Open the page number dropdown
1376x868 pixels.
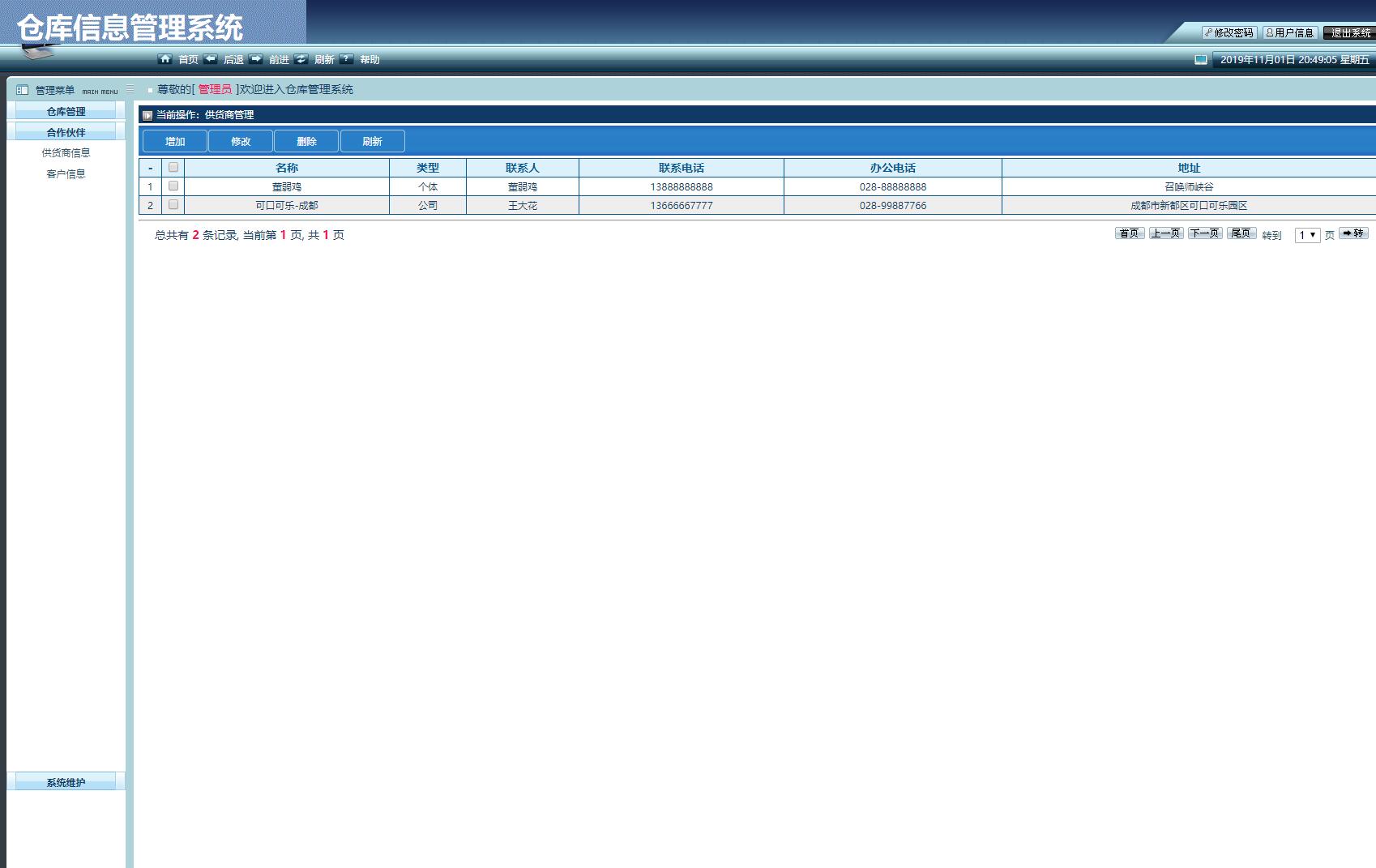pyautogui.click(x=1308, y=235)
